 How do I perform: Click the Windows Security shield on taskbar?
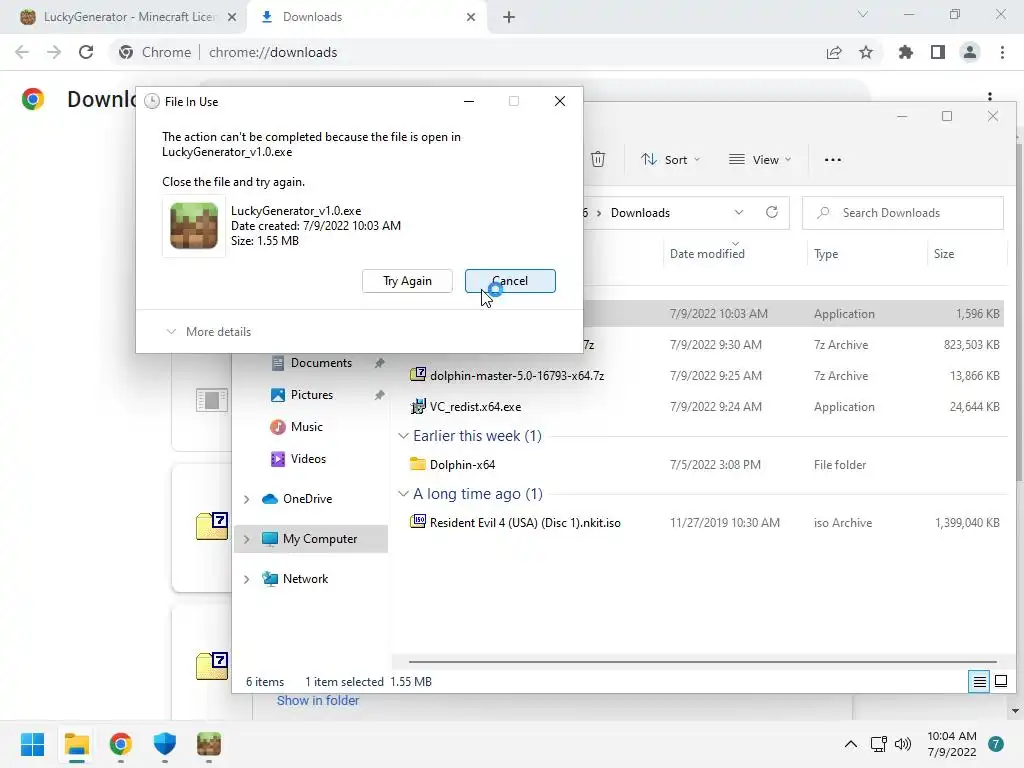165,744
